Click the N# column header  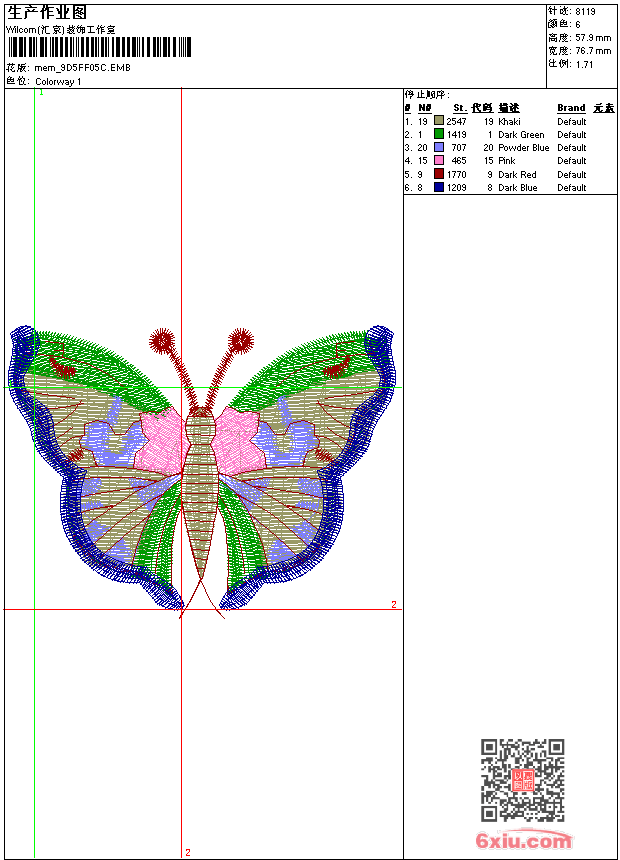tap(425, 108)
